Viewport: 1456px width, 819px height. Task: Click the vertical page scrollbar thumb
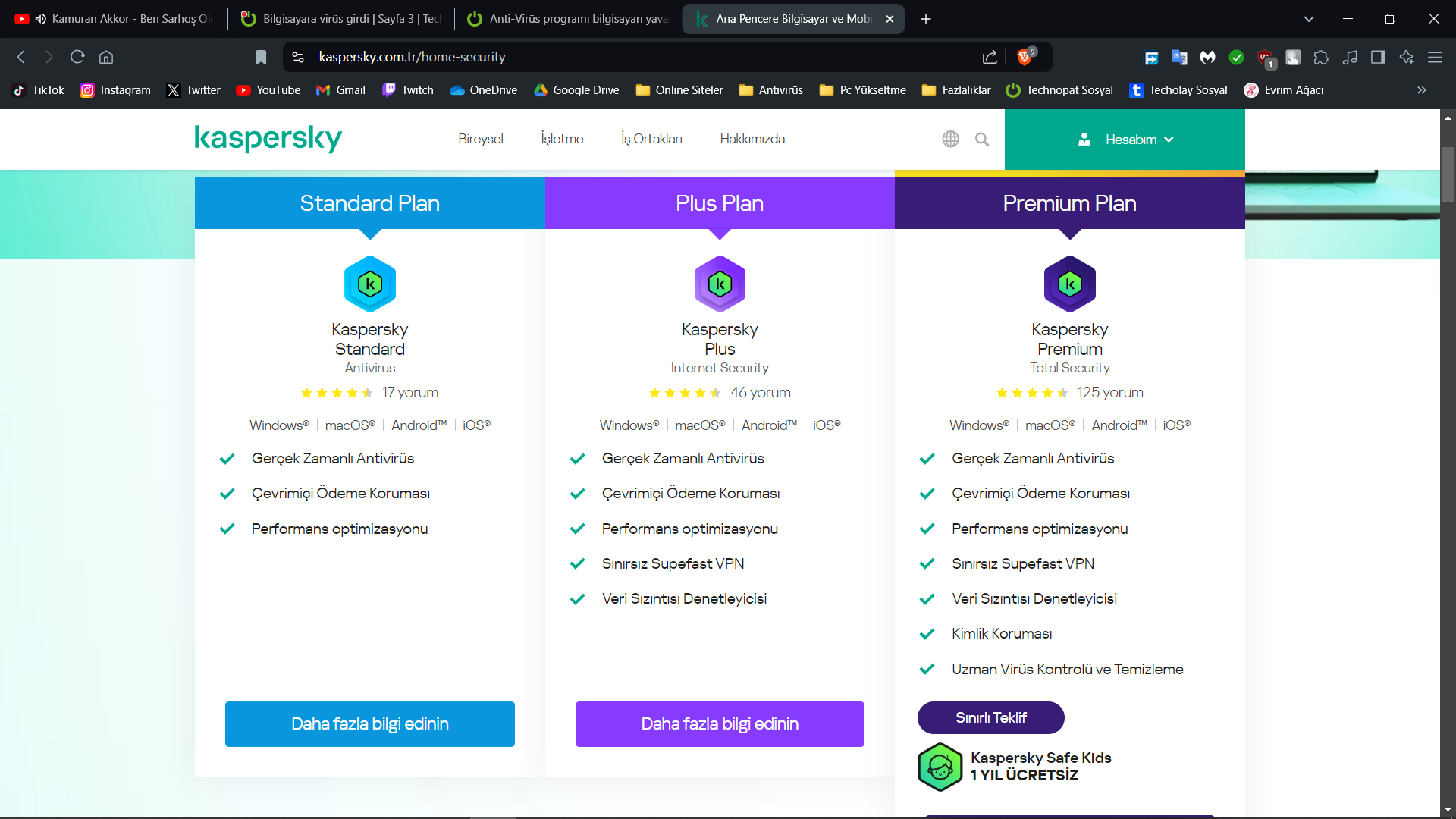click(x=1448, y=174)
